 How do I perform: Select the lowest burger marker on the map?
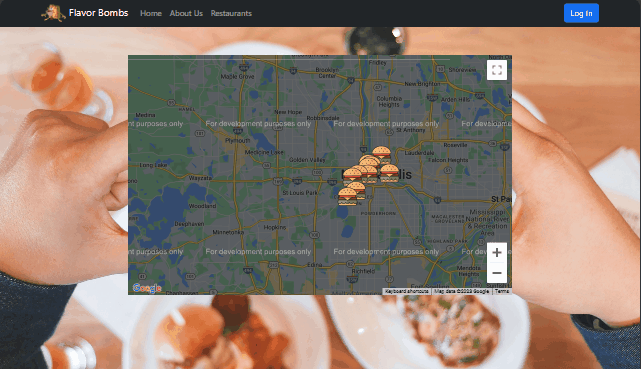(347, 197)
